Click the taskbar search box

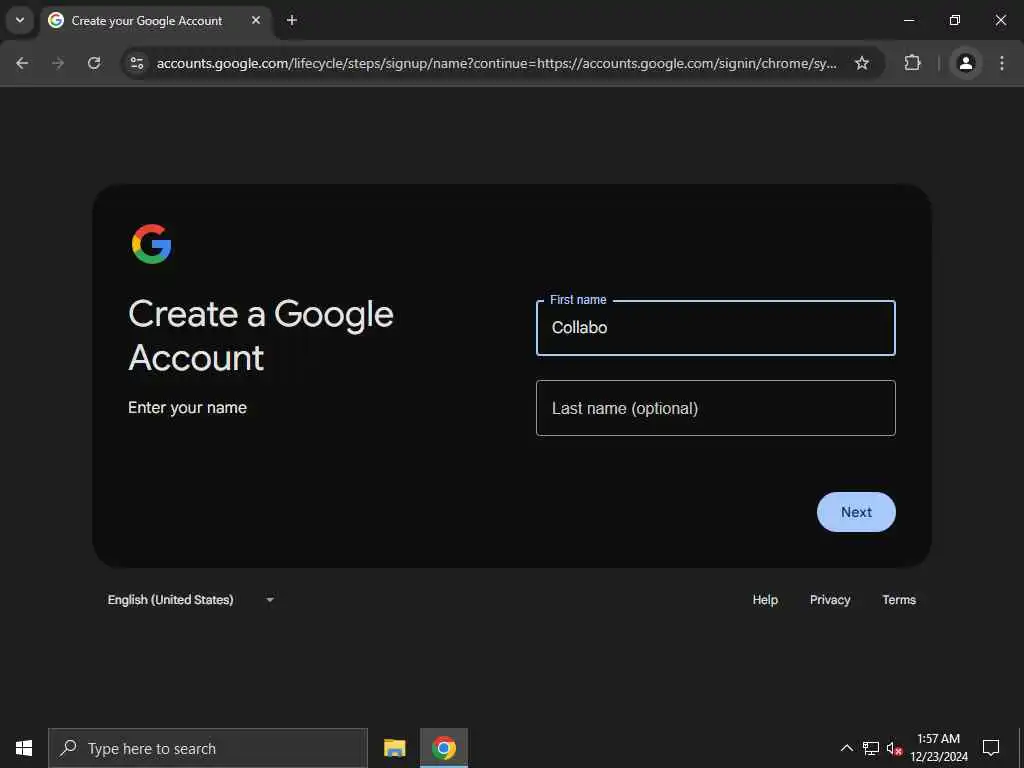tap(208, 748)
